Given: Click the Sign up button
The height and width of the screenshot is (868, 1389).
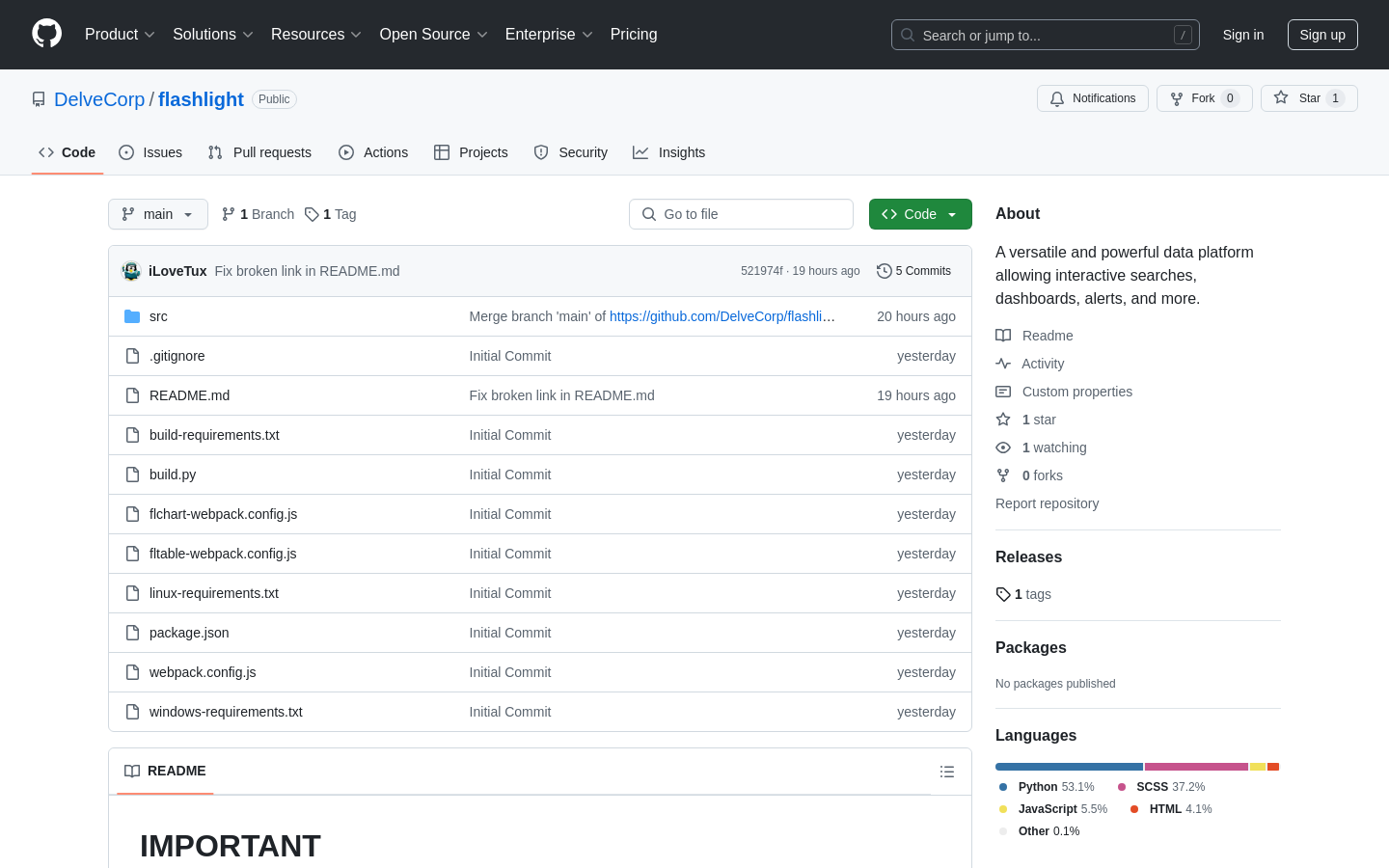Looking at the screenshot, I should coord(1322,35).
